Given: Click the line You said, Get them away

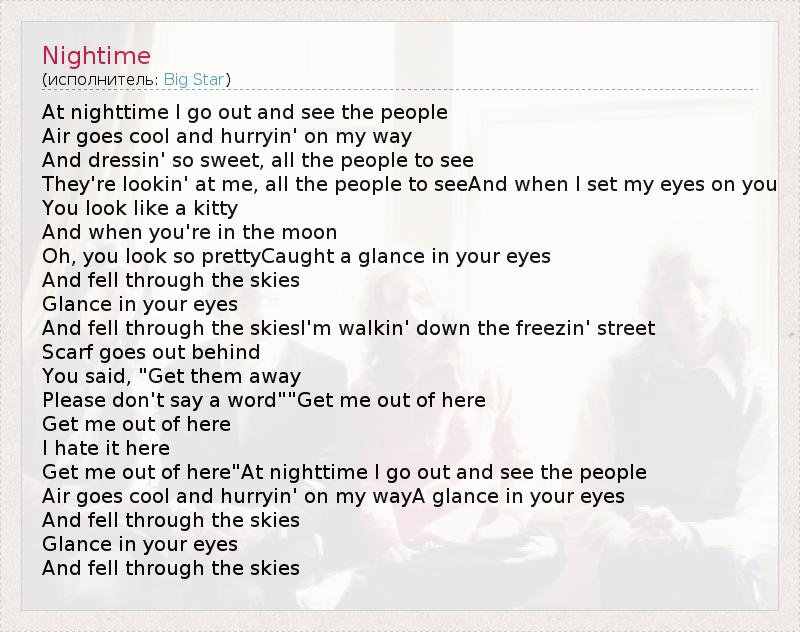Looking at the screenshot, I should pyautogui.click(x=171, y=376).
